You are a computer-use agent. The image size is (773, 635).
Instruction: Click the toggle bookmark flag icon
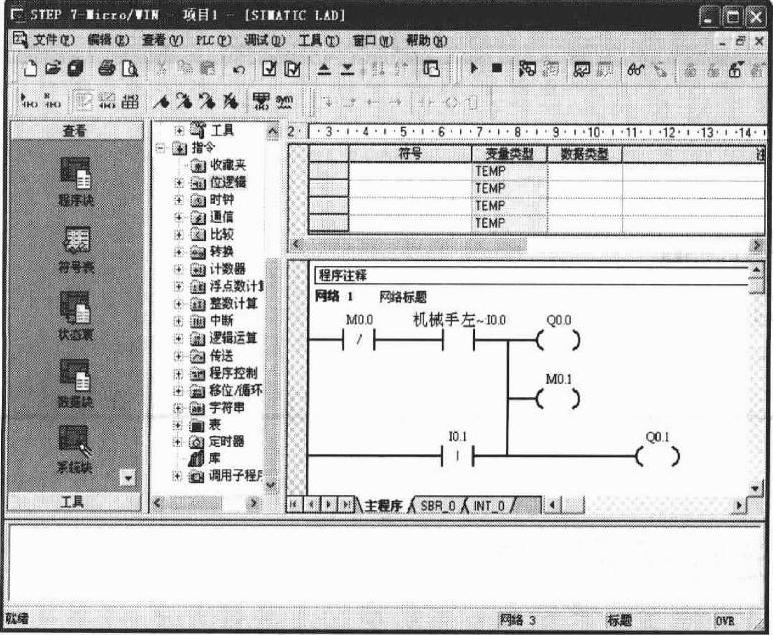[161, 101]
